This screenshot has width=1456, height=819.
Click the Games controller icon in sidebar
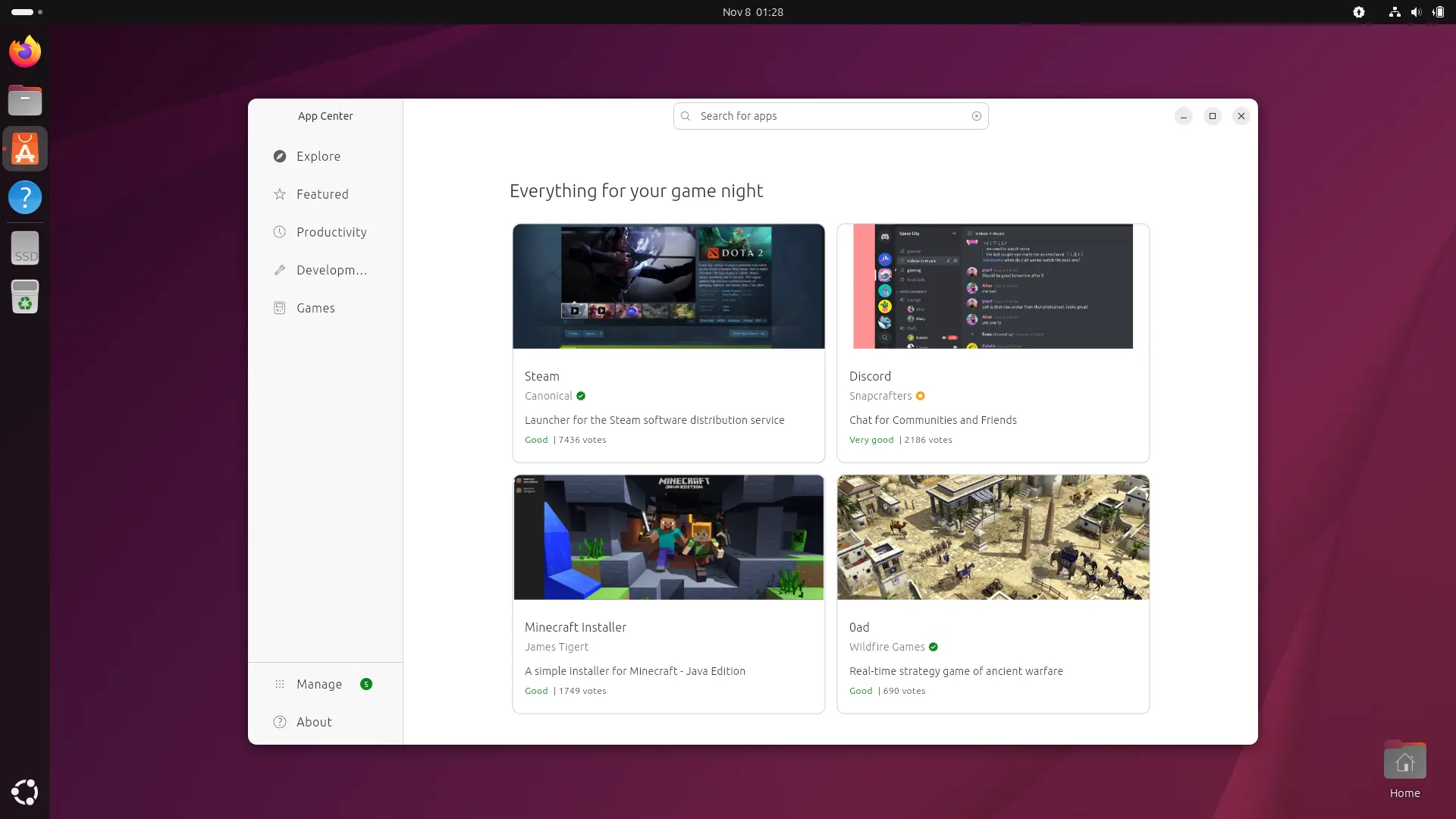279,308
